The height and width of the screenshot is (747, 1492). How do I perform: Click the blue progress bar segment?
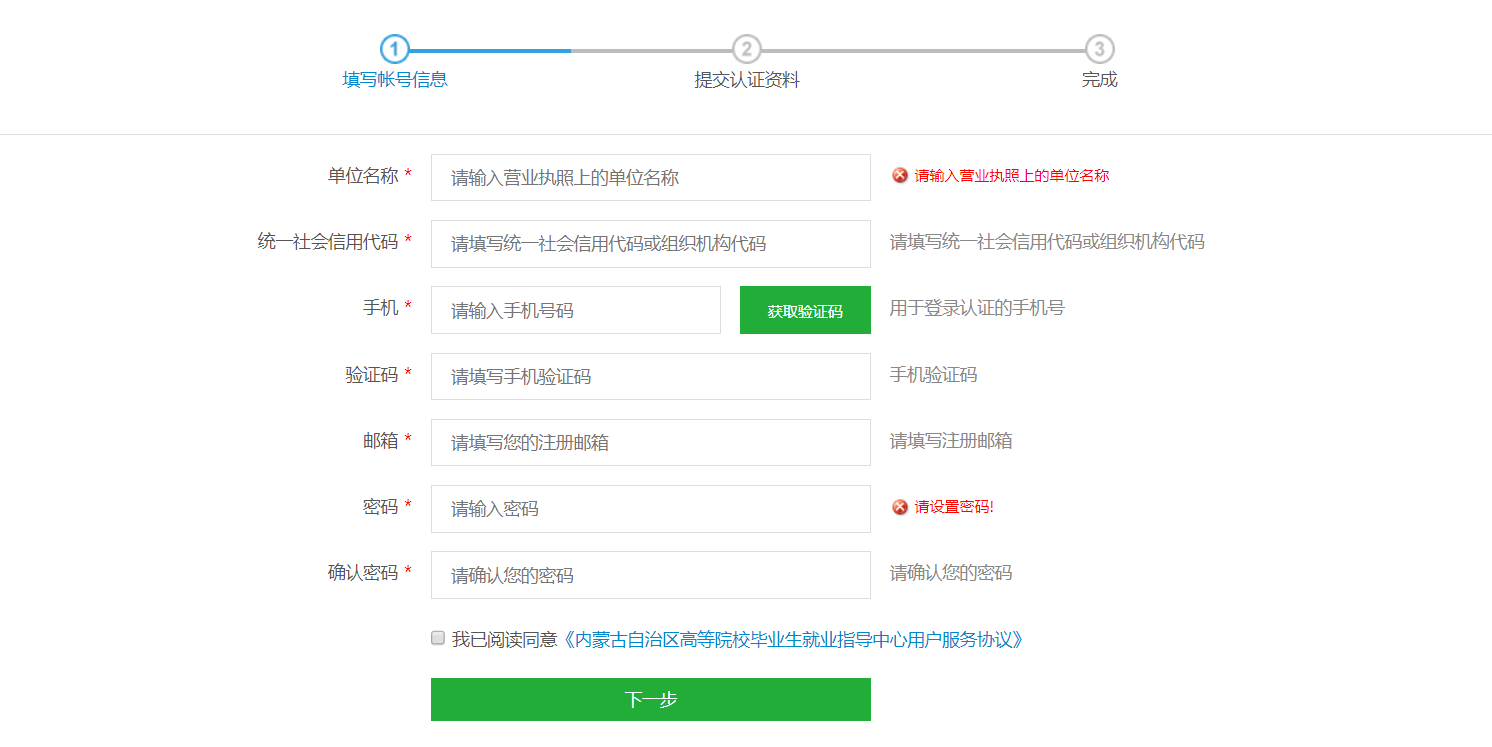tap(490, 50)
